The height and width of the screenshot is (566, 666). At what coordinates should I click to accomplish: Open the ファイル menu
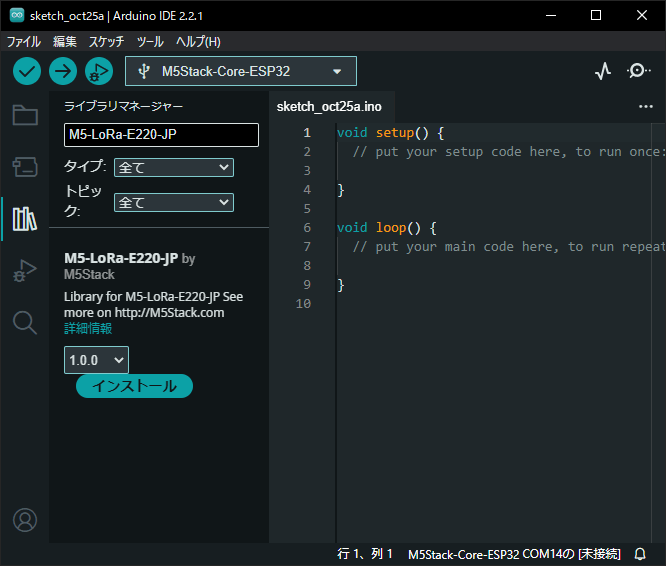(24, 42)
